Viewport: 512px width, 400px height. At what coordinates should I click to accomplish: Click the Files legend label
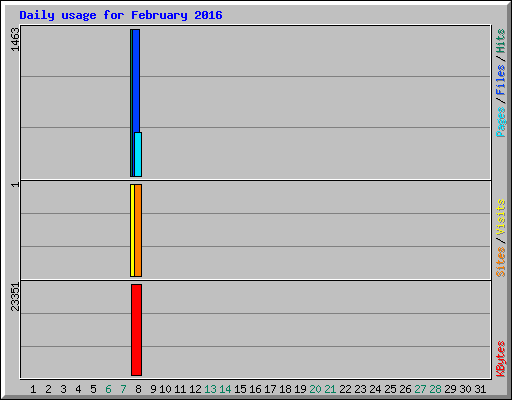(x=500, y=80)
